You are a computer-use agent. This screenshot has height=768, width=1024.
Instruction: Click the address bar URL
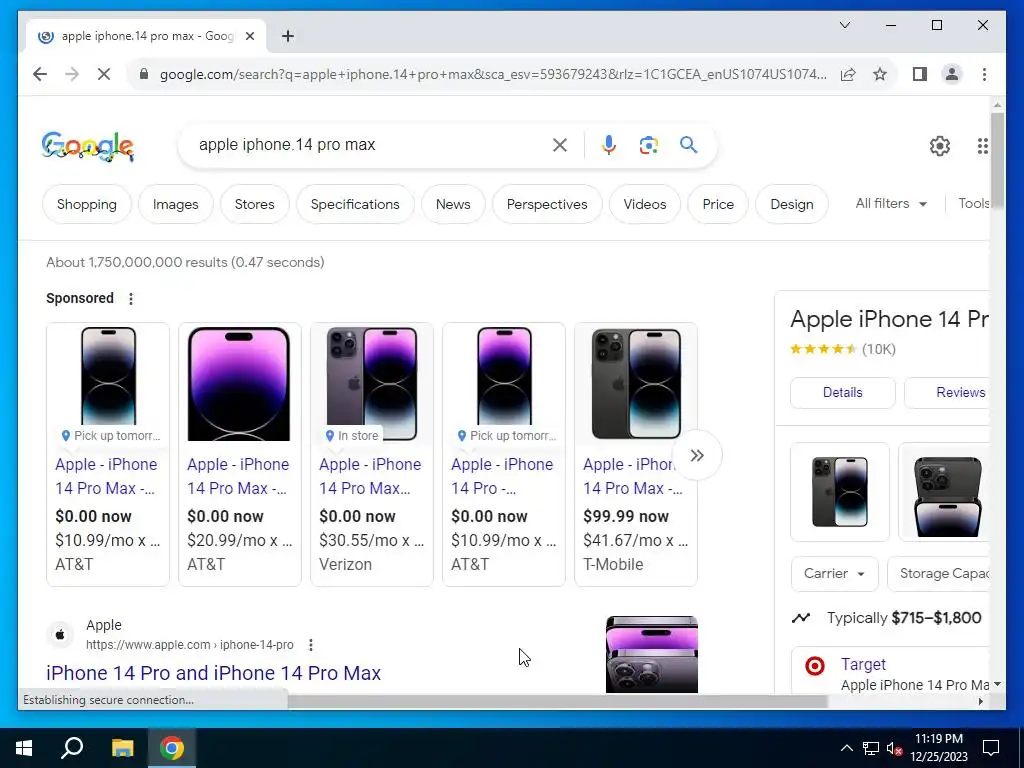coord(493,74)
